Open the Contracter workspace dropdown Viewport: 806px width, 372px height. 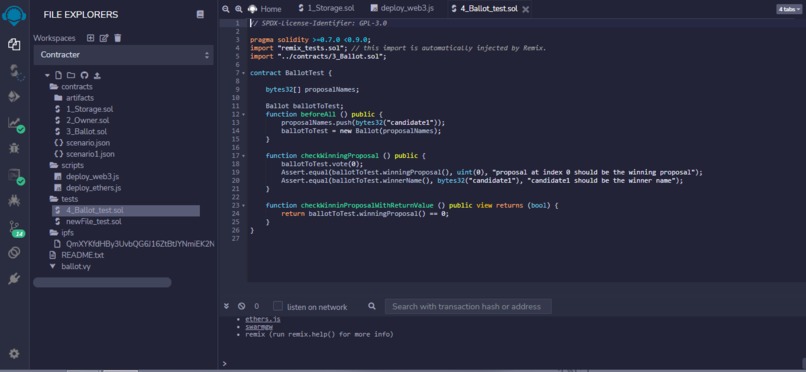(x=123, y=54)
